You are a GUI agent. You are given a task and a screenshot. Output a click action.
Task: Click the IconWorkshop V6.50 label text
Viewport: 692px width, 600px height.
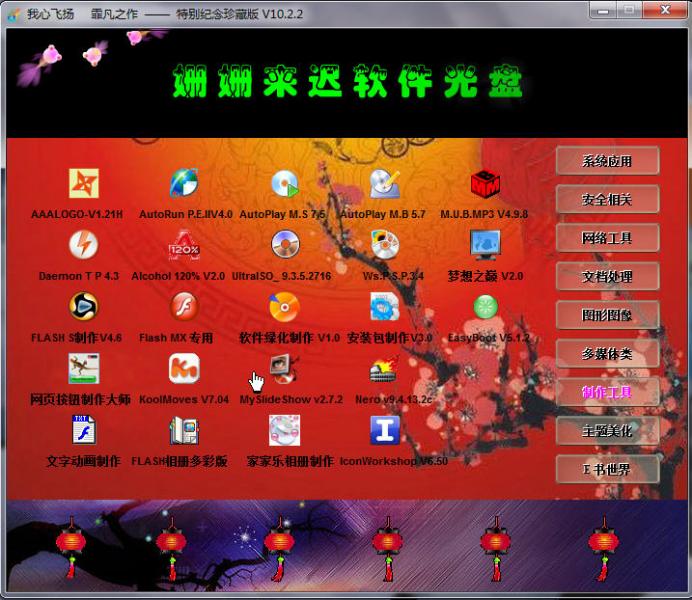394,461
